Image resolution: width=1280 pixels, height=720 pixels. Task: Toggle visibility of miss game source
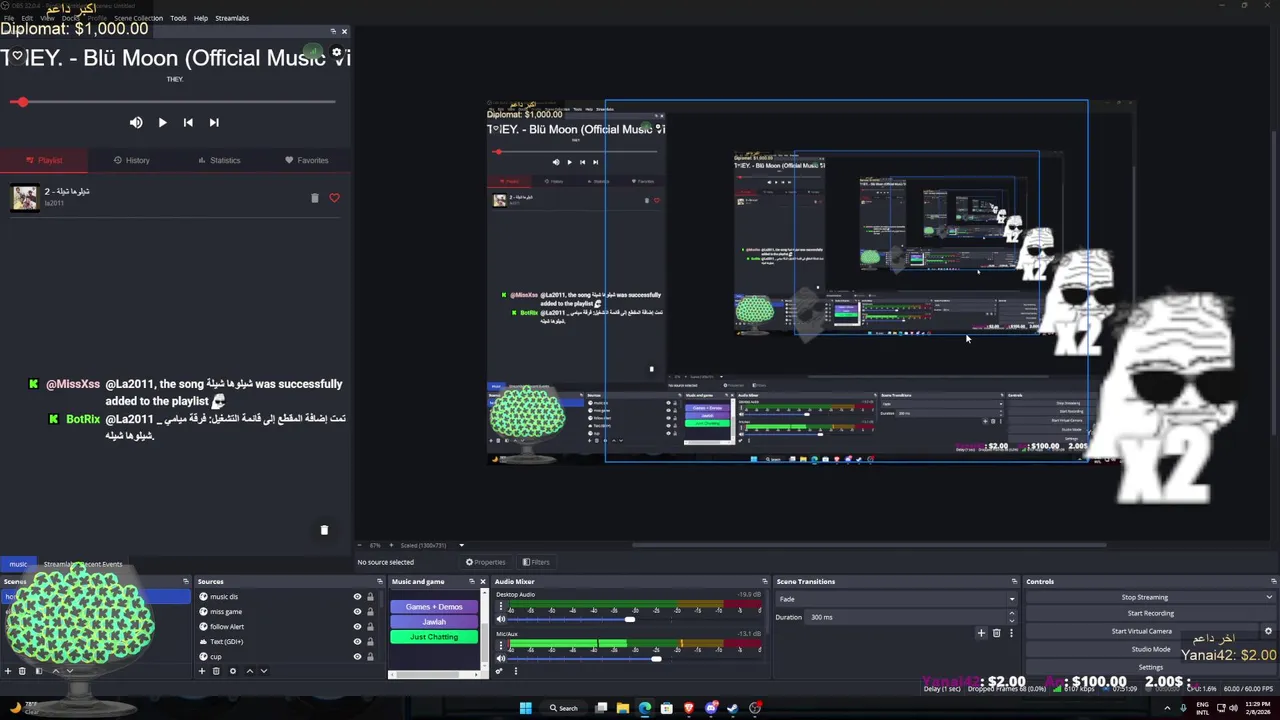tap(357, 612)
